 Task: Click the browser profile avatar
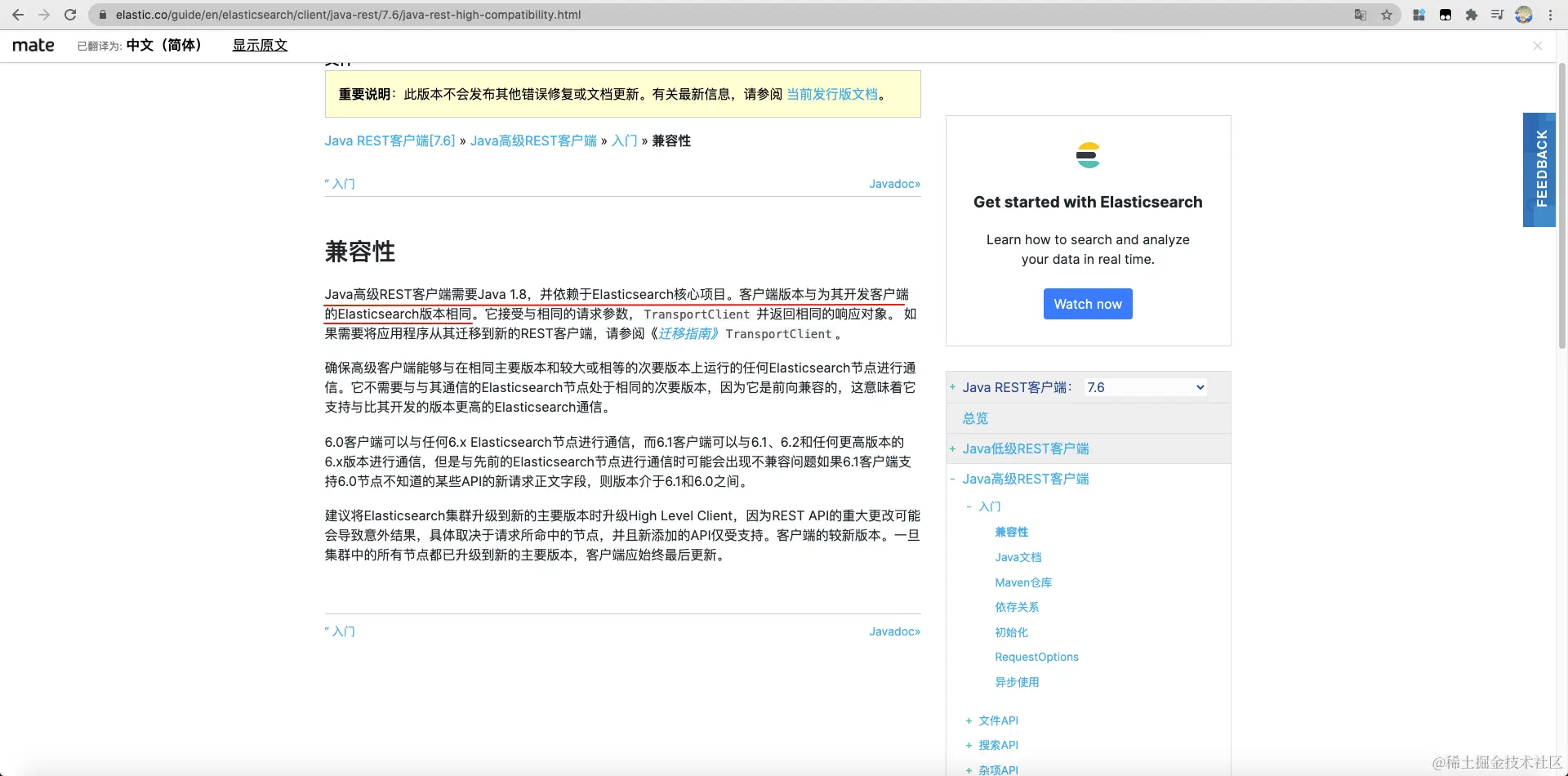click(1524, 15)
